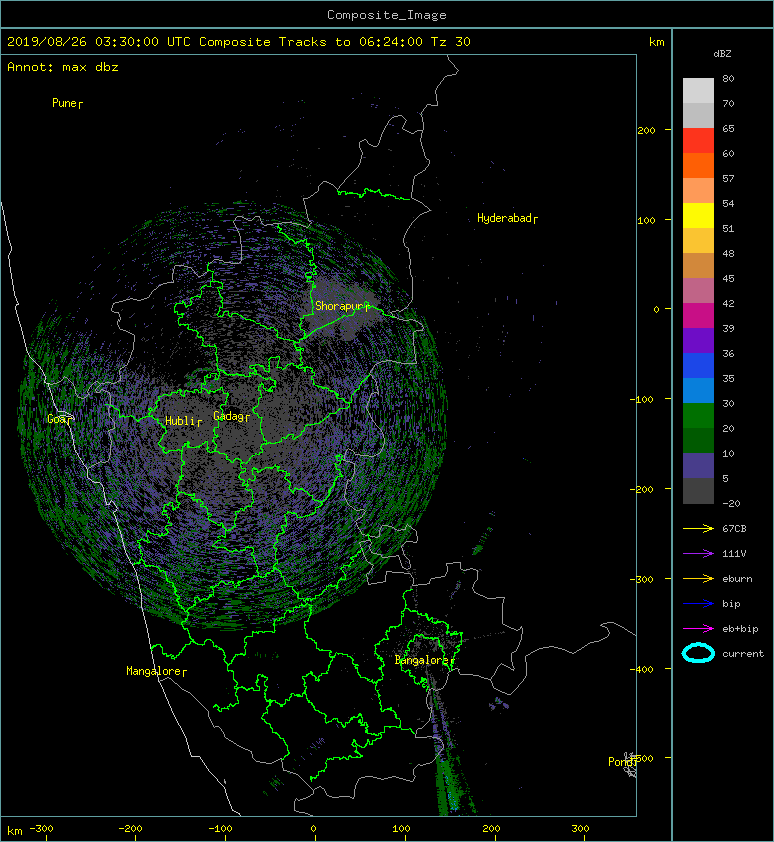Viewport: 774px width, 842px height.
Task: Click the Goa city label
Action: coord(59,419)
